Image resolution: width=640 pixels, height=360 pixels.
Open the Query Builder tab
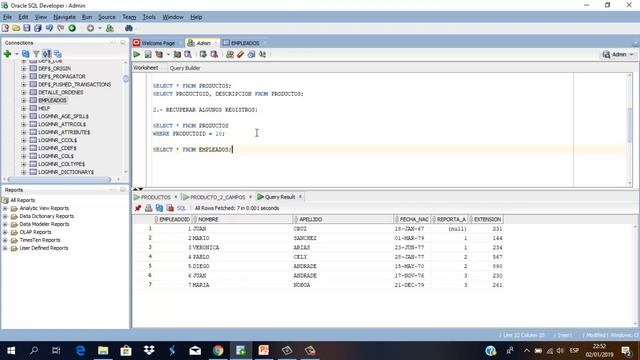coord(185,68)
